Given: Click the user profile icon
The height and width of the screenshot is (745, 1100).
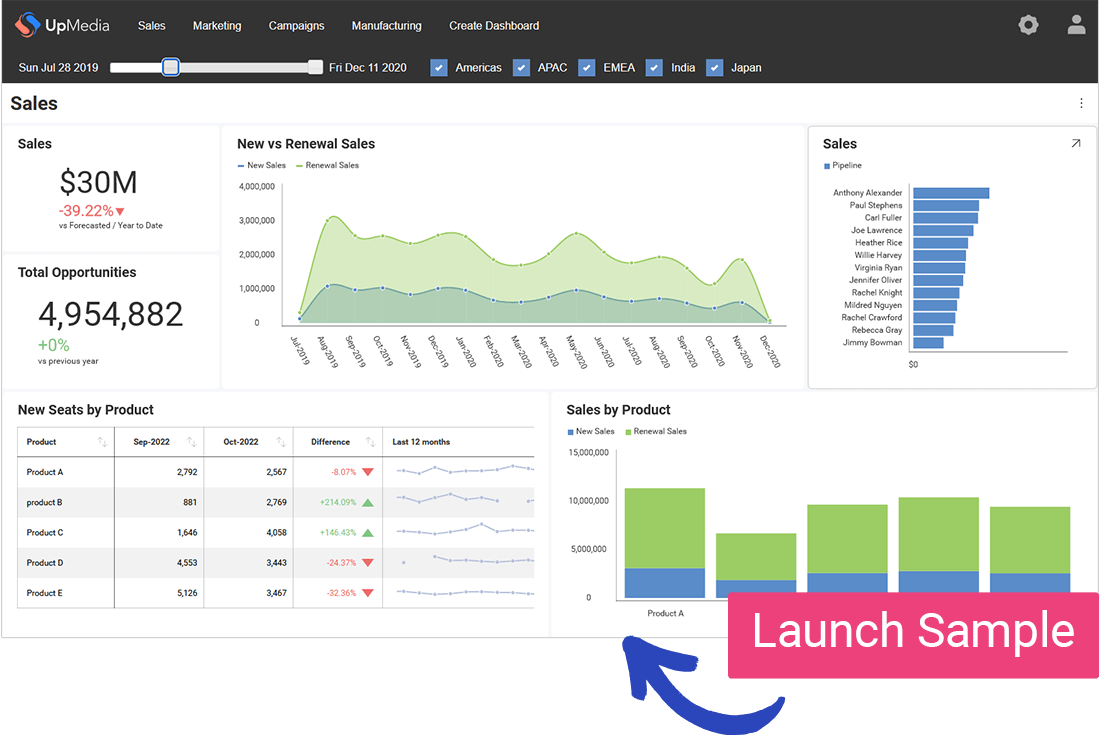Looking at the screenshot, I should 1076,24.
